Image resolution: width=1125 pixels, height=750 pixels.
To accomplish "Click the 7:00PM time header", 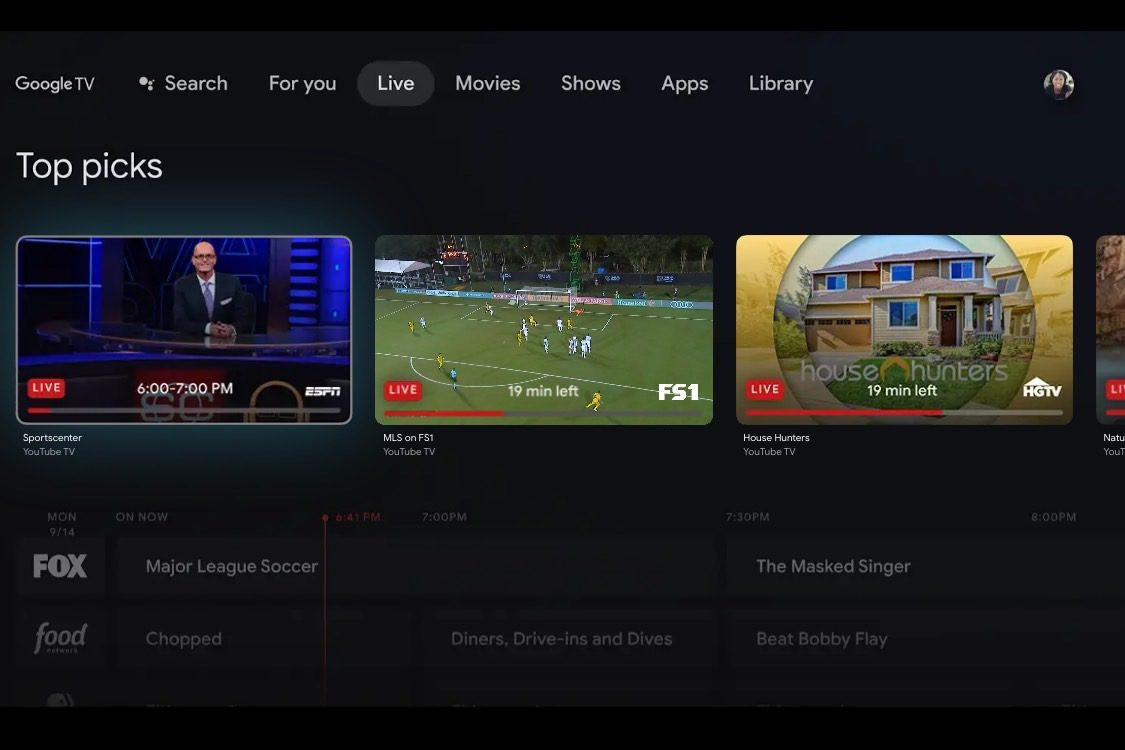I will coord(444,517).
